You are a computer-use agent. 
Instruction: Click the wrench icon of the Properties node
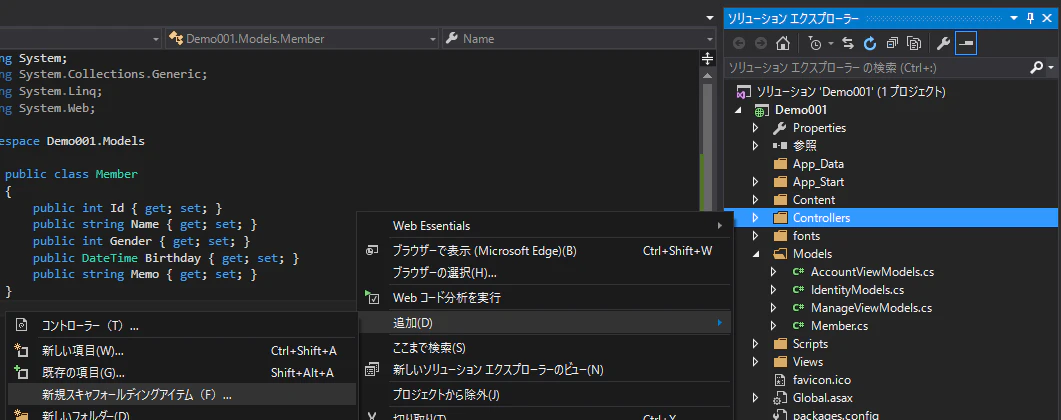pos(780,128)
